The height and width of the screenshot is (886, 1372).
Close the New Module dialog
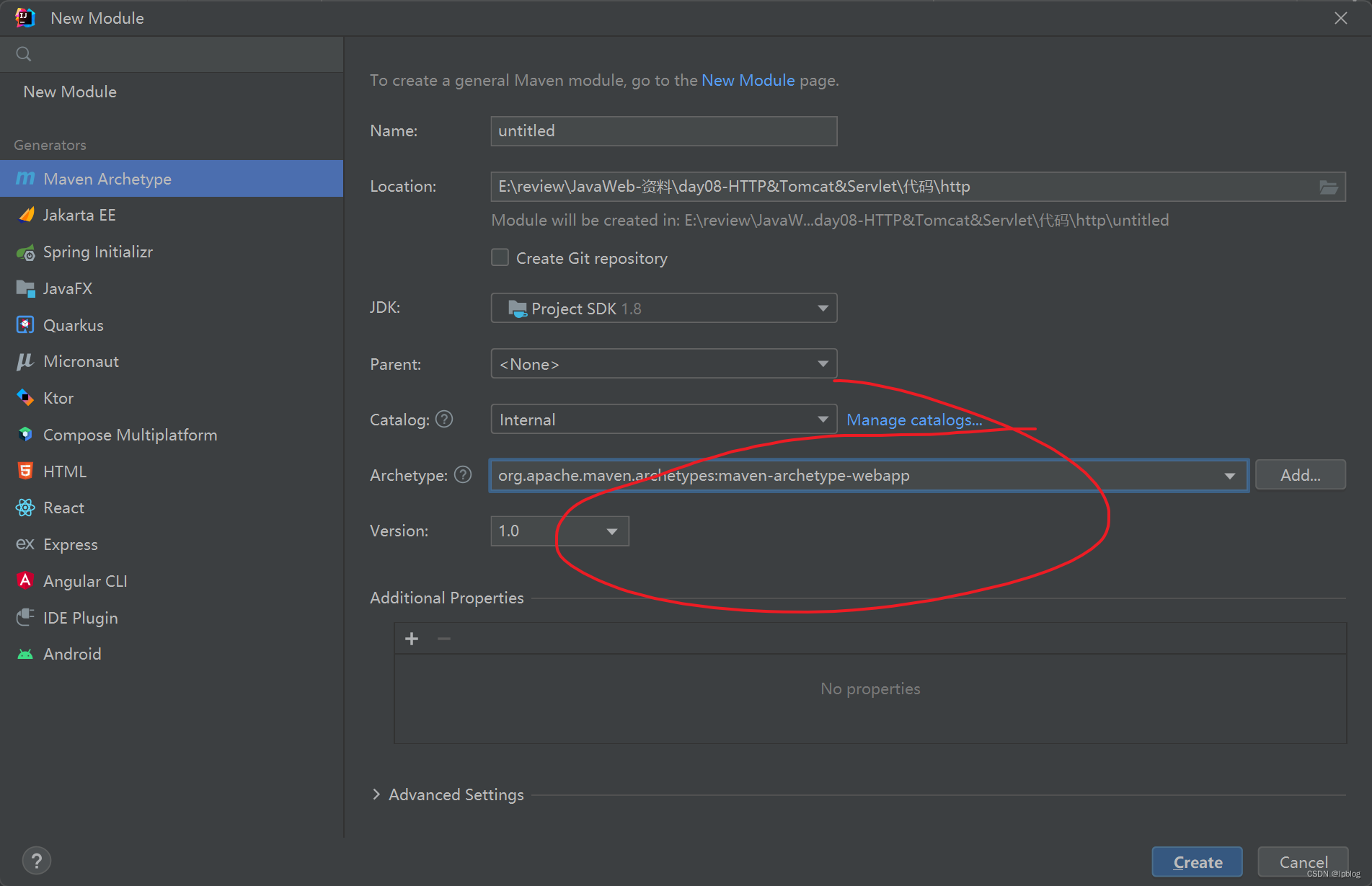click(1340, 18)
